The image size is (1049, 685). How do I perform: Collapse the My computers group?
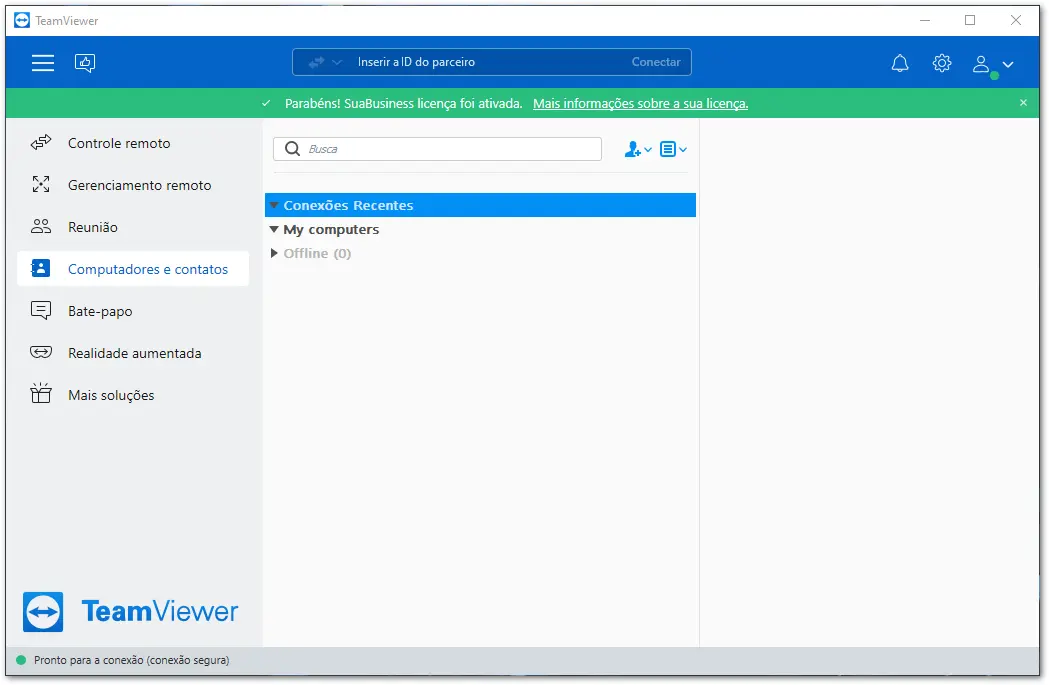[x=274, y=229]
